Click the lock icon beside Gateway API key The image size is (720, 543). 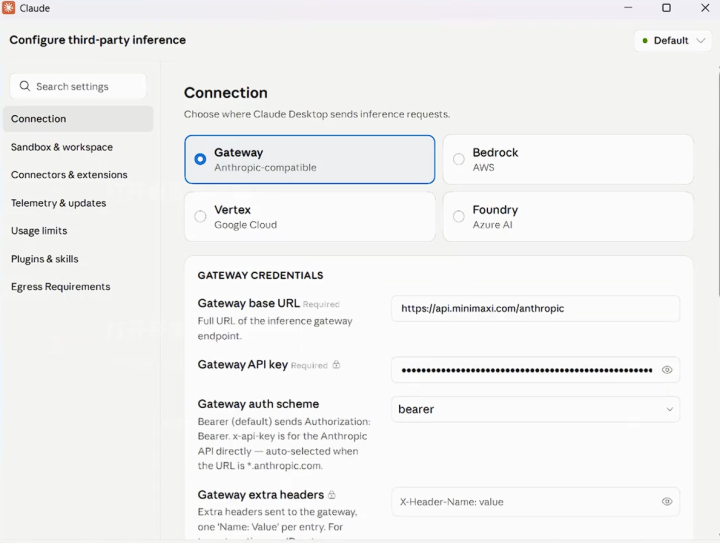pos(337,365)
